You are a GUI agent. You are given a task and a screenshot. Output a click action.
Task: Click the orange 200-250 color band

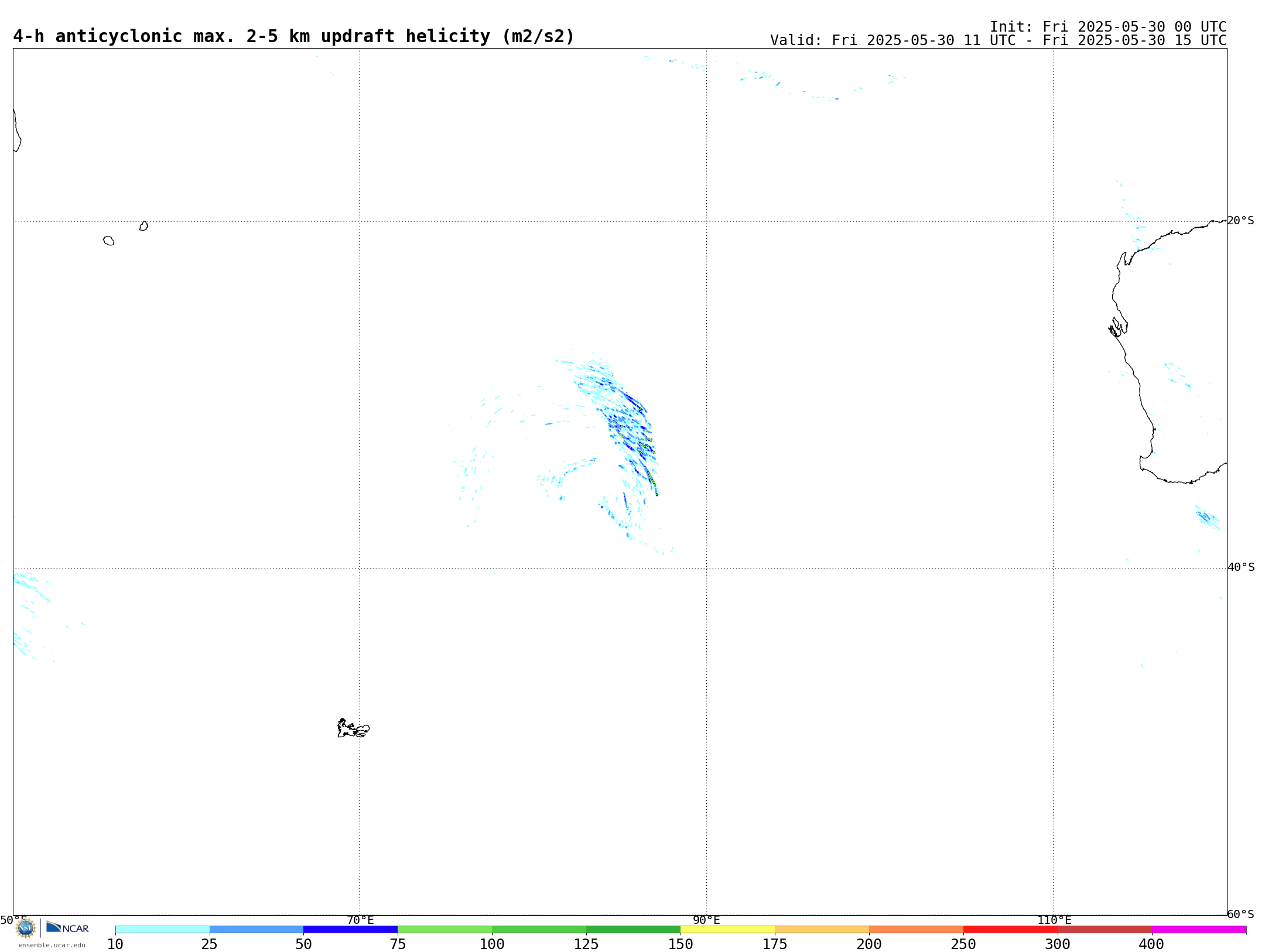click(x=917, y=930)
